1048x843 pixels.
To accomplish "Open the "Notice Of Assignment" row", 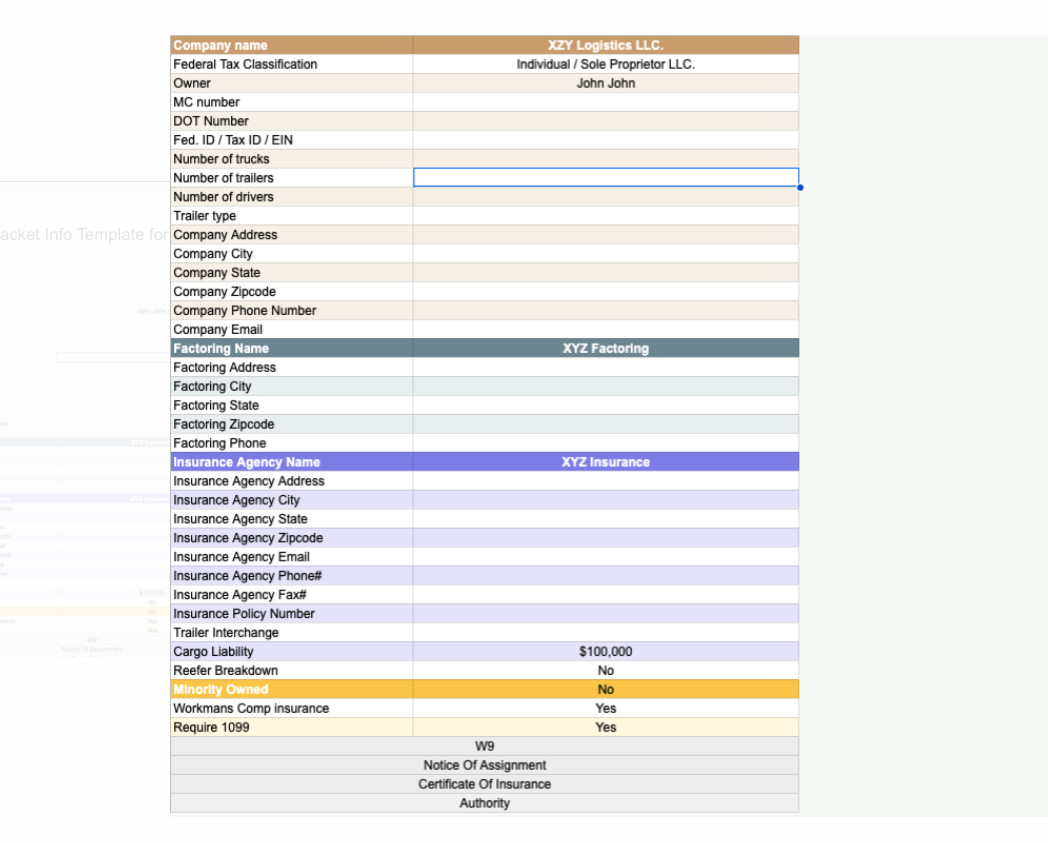I will coord(484,766).
